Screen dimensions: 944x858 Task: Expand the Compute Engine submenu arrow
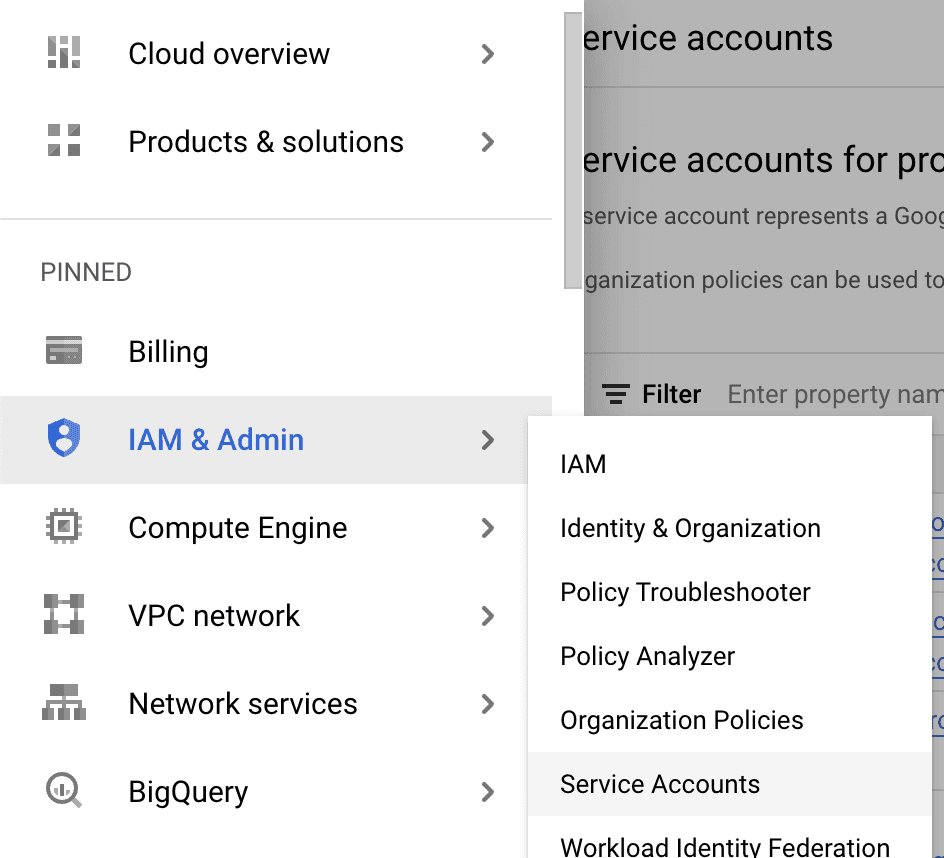click(488, 528)
